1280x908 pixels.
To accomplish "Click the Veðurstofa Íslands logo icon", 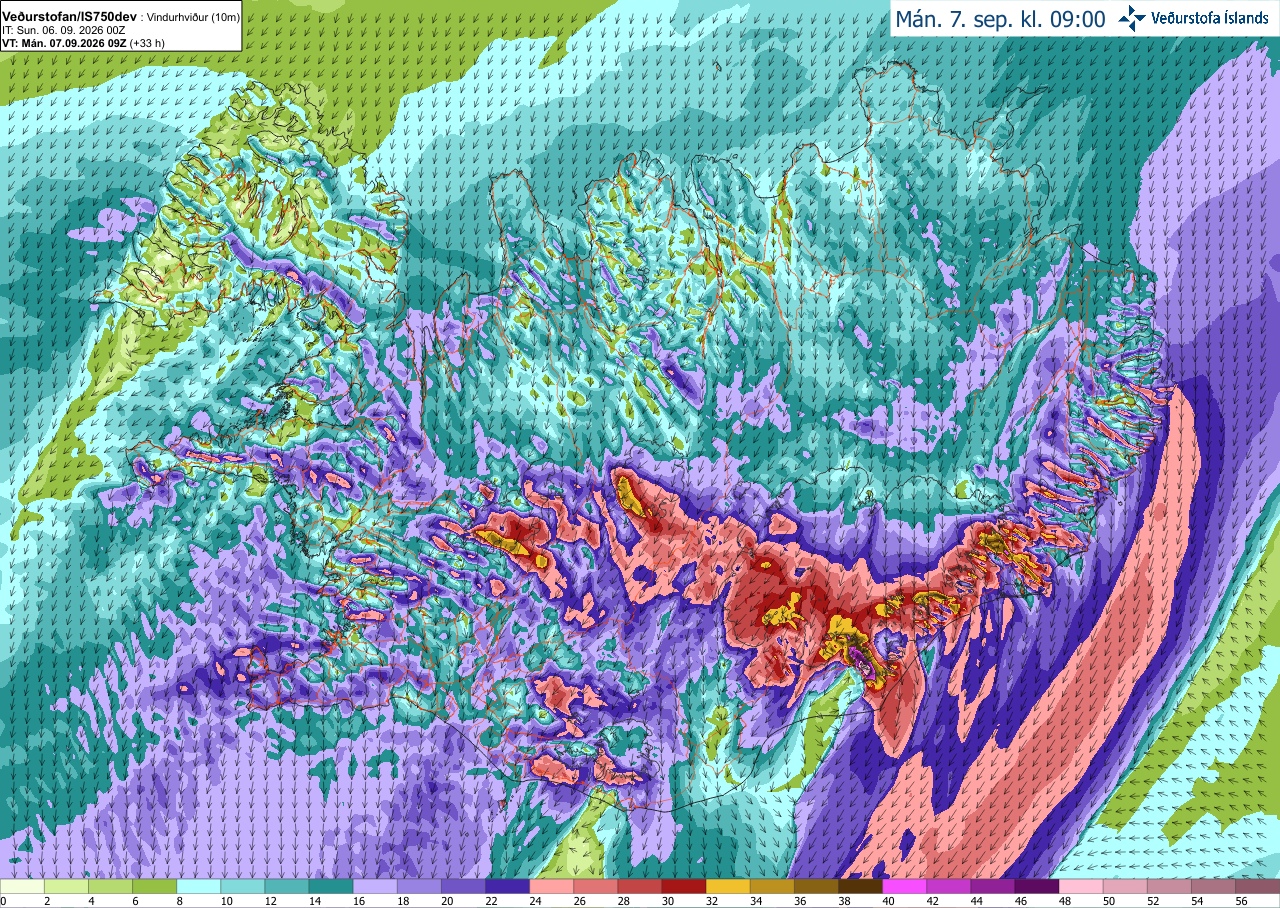I will click(x=1132, y=18).
